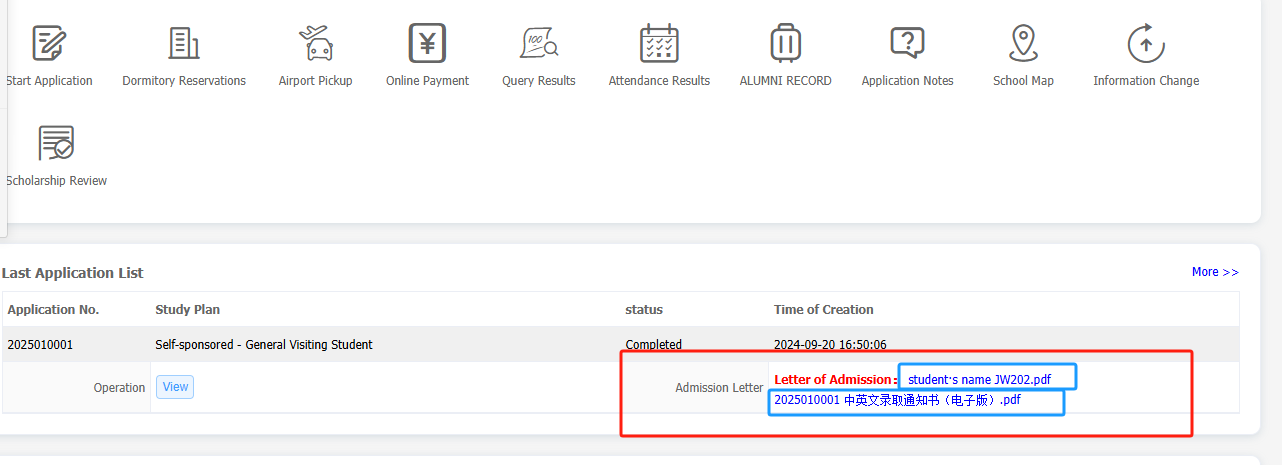Click the Query Results icon
Image resolution: width=1282 pixels, height=465 pixels.
click(539, 44)
